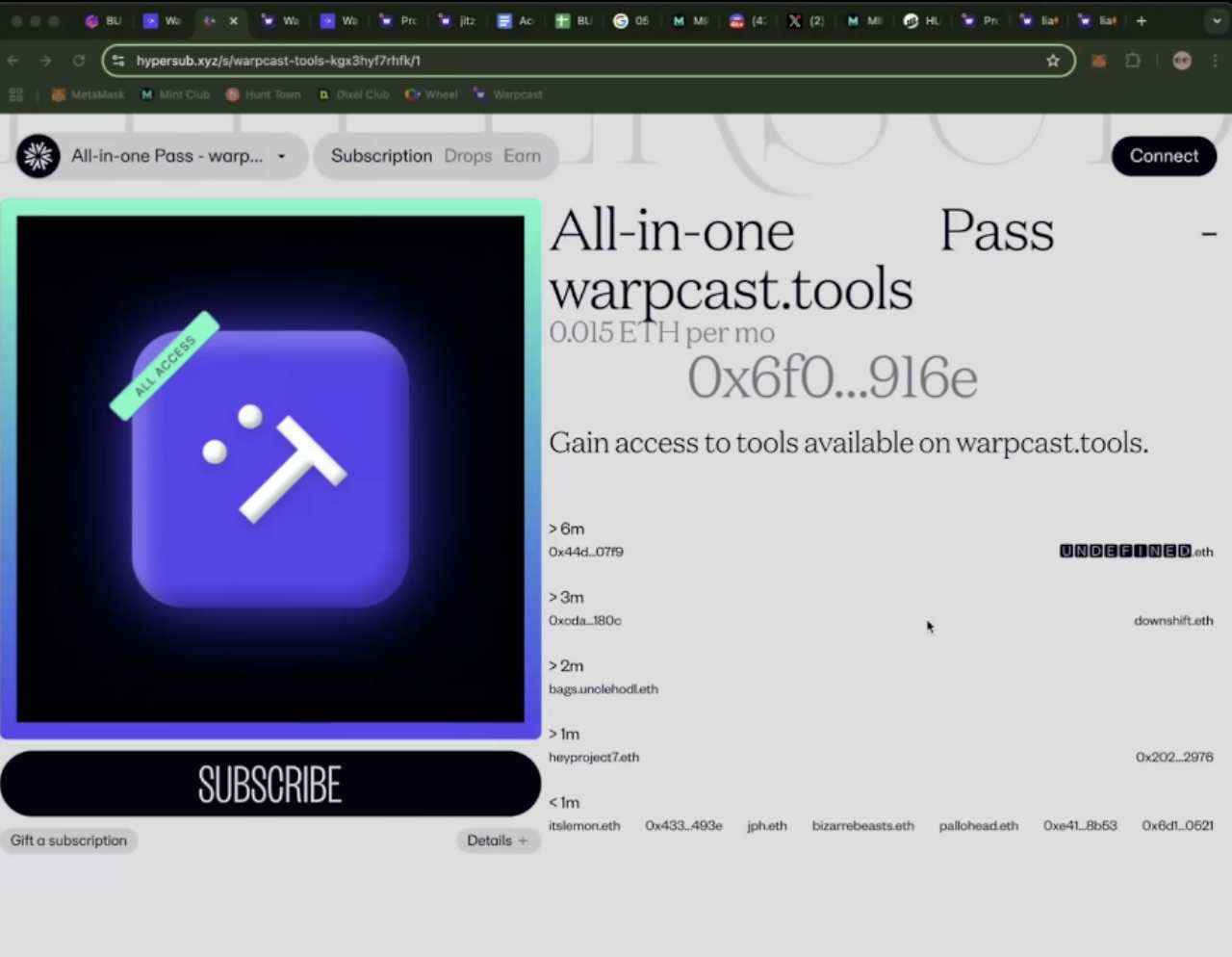Open subscriber downshift.eth
The width and height of the screenshot is (1232, 957).
[1173, 621]
